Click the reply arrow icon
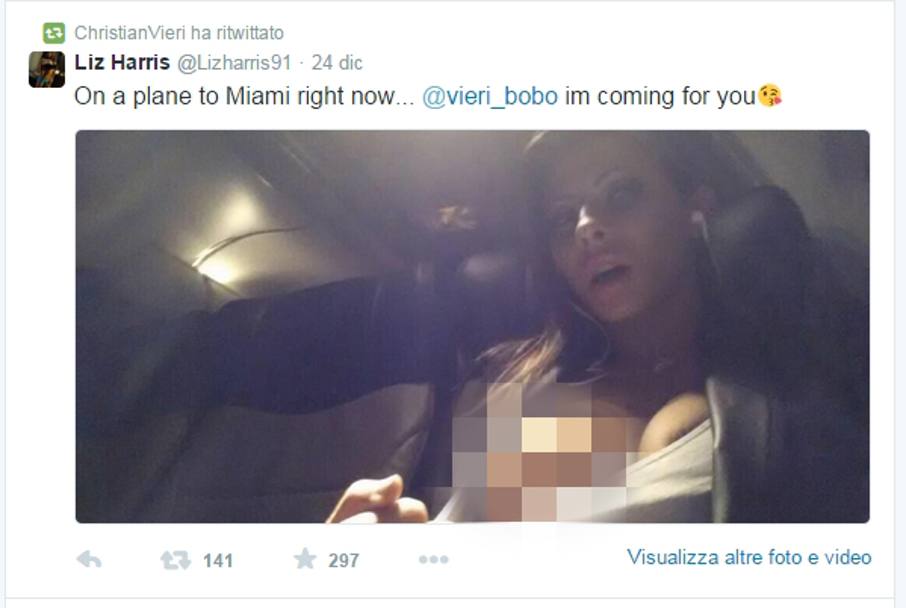This screenshot has width=906, height=608. 89,559
